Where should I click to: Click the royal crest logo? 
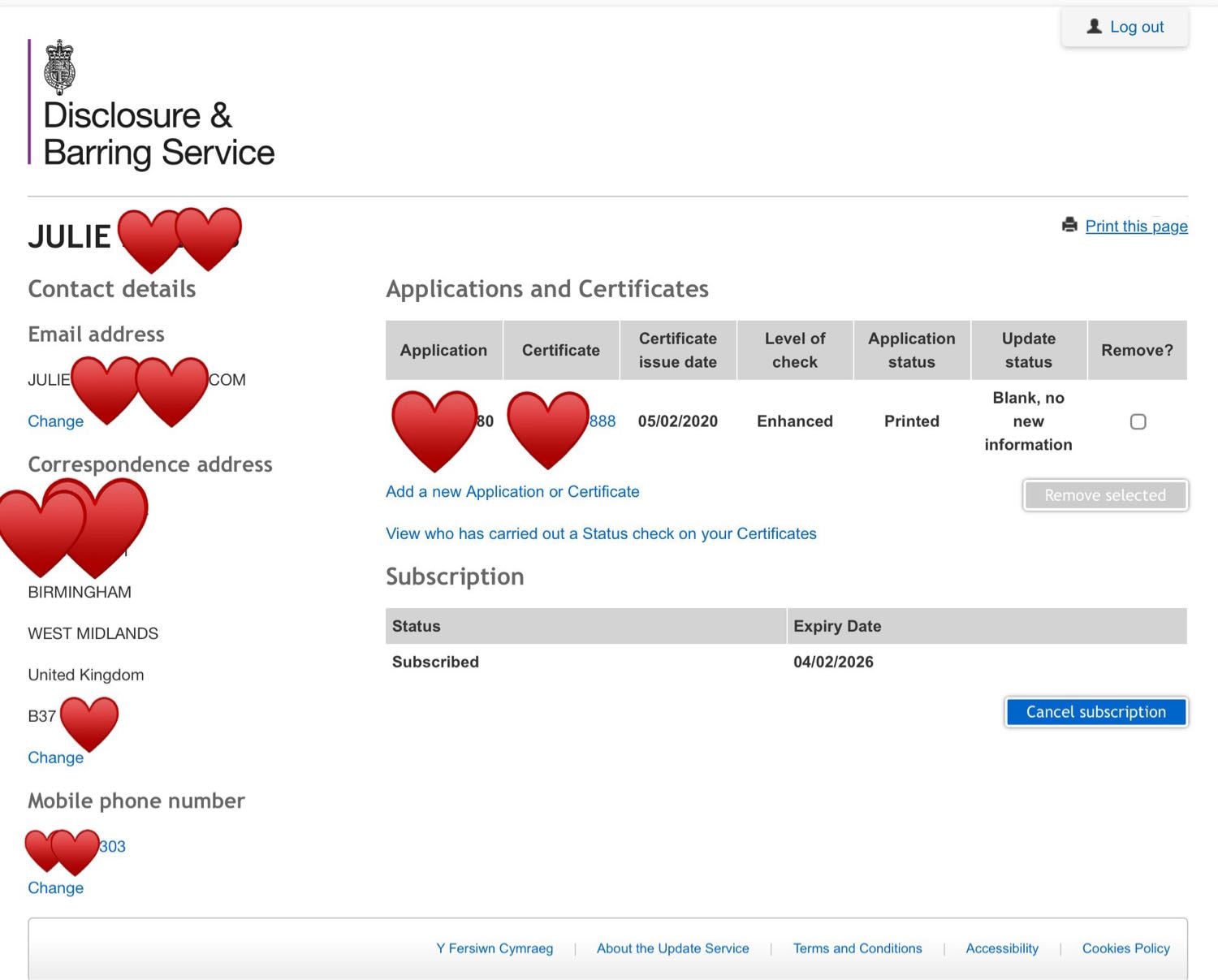[60, 67]
